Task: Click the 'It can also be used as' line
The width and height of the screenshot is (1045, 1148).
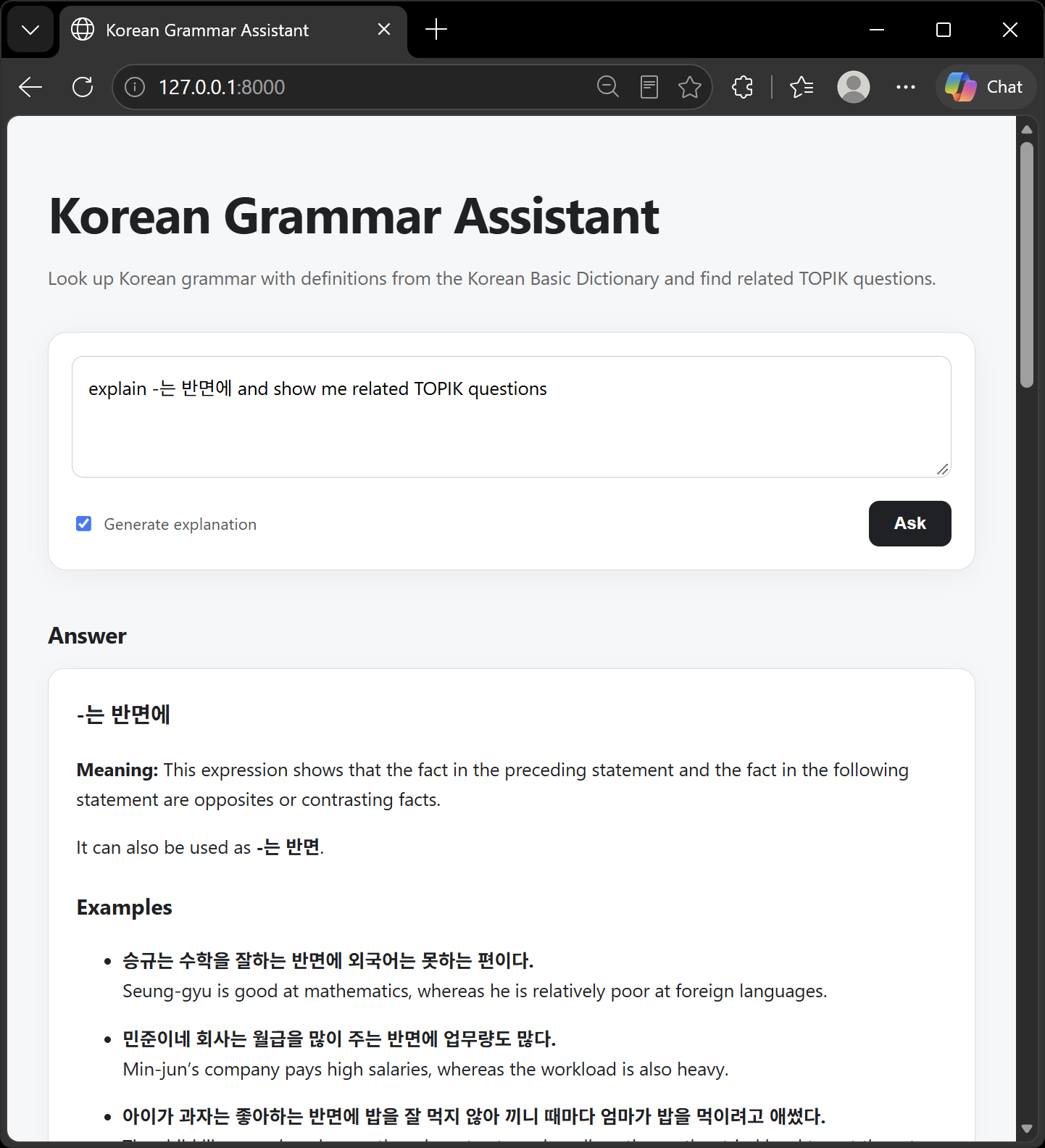Action: [200, 847]
